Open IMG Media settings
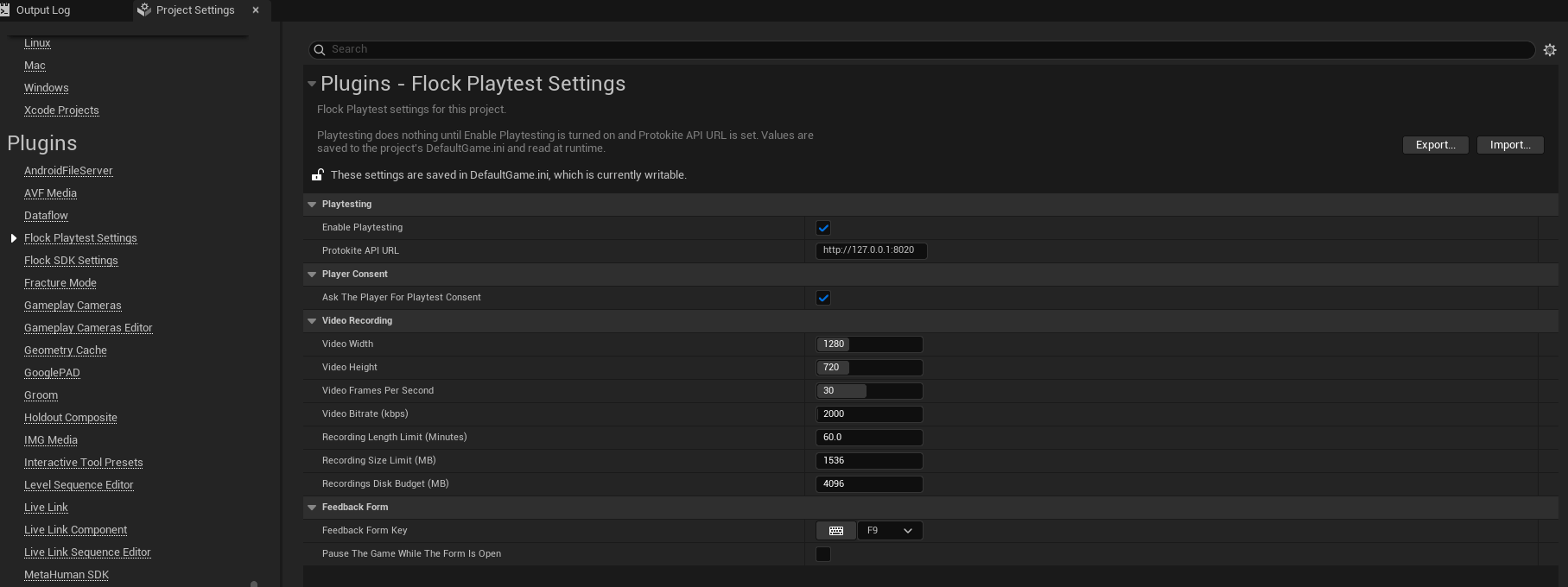This screenshot has height=587, width=1568. 51,440
